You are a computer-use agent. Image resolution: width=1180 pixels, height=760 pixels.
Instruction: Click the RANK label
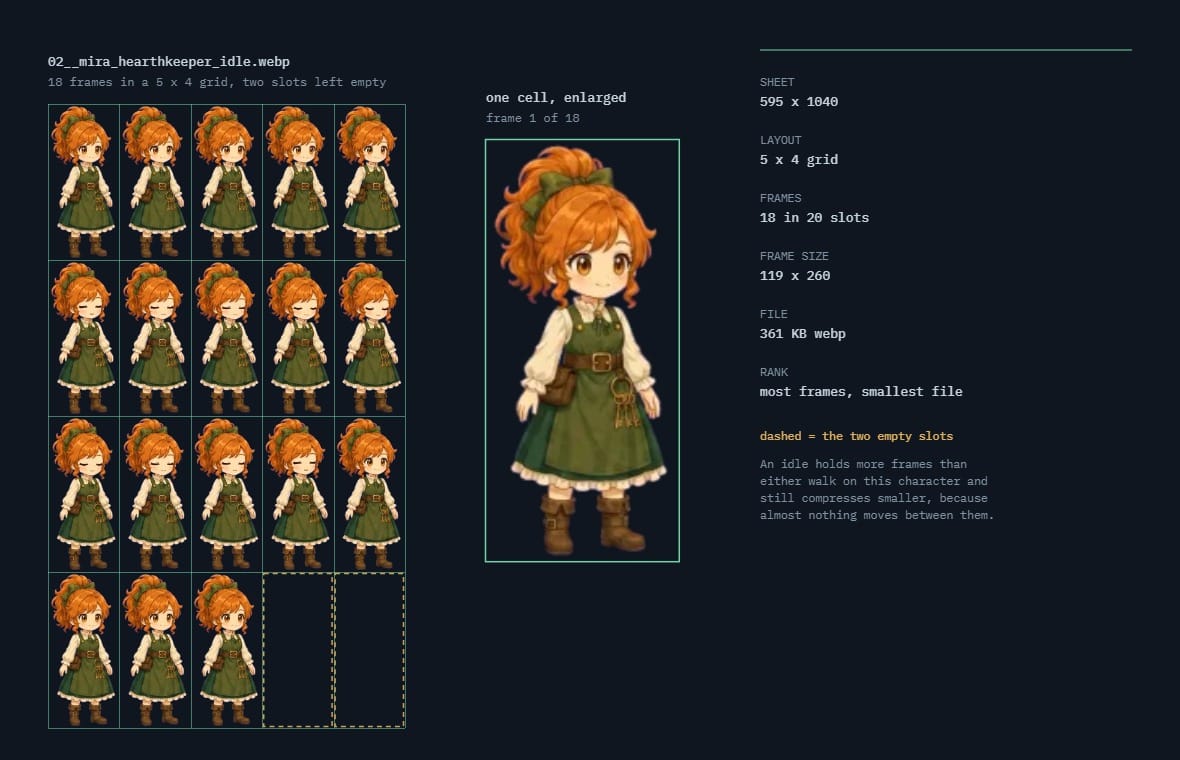(774, 372)
